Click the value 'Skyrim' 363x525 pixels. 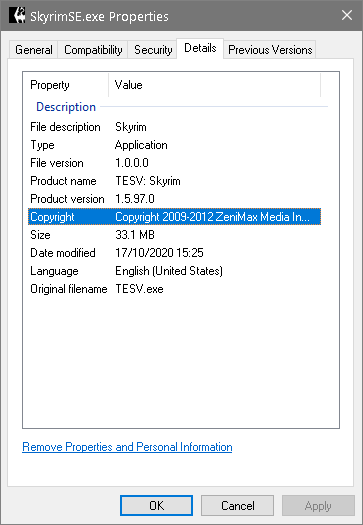pyautogui.click(x=131, y=127)
